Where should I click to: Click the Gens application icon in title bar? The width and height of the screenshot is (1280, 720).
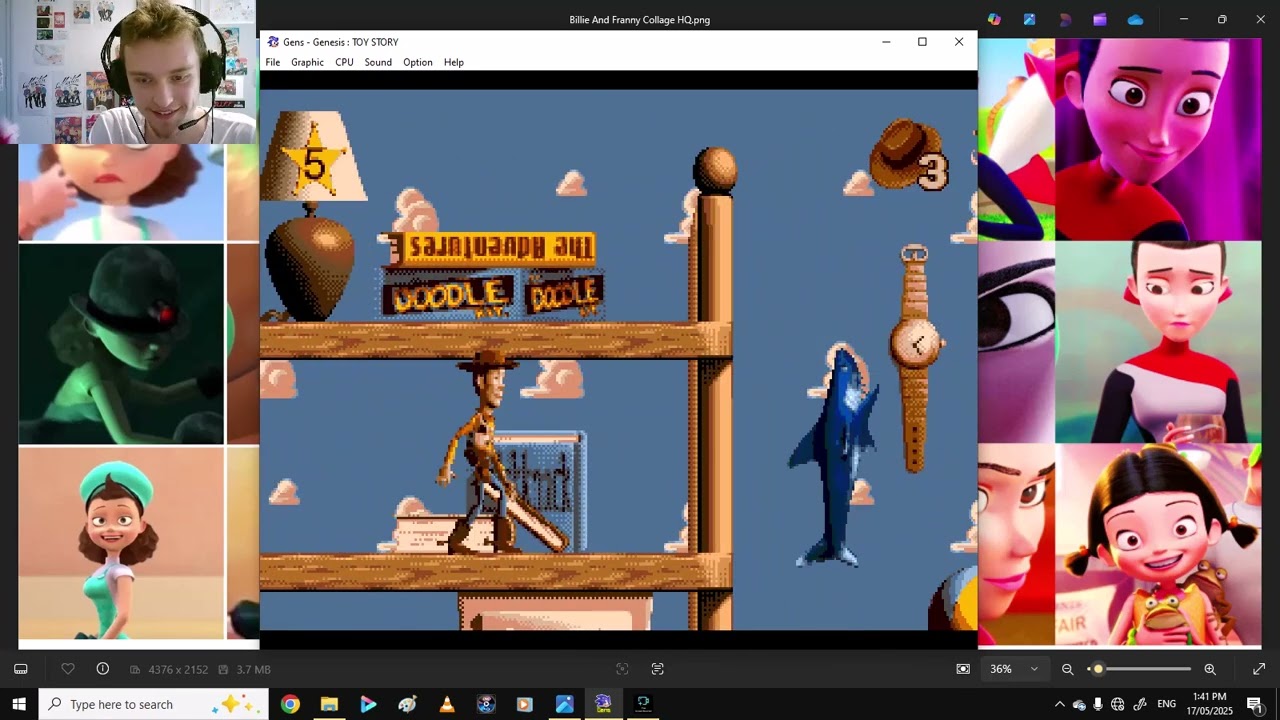pos(273,42)
